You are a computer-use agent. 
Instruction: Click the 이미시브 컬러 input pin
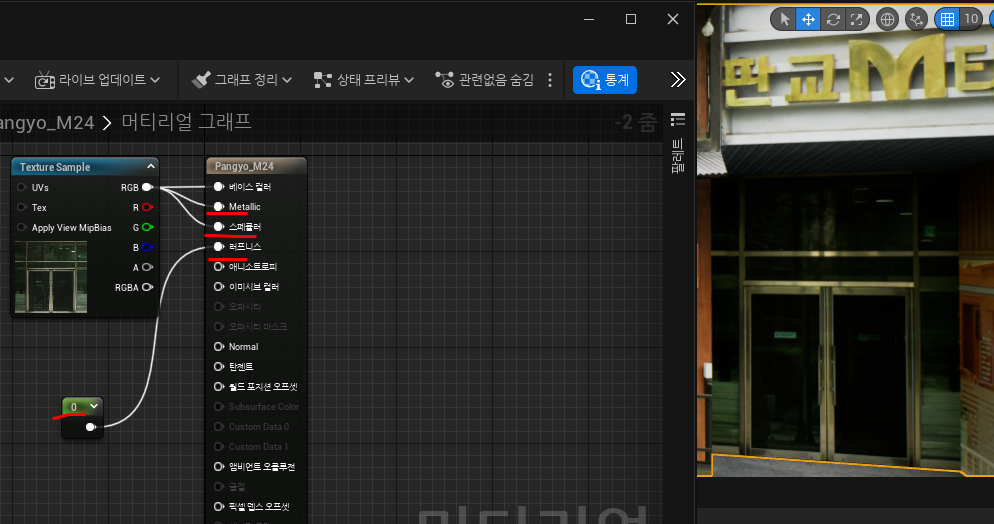point(219,286)
